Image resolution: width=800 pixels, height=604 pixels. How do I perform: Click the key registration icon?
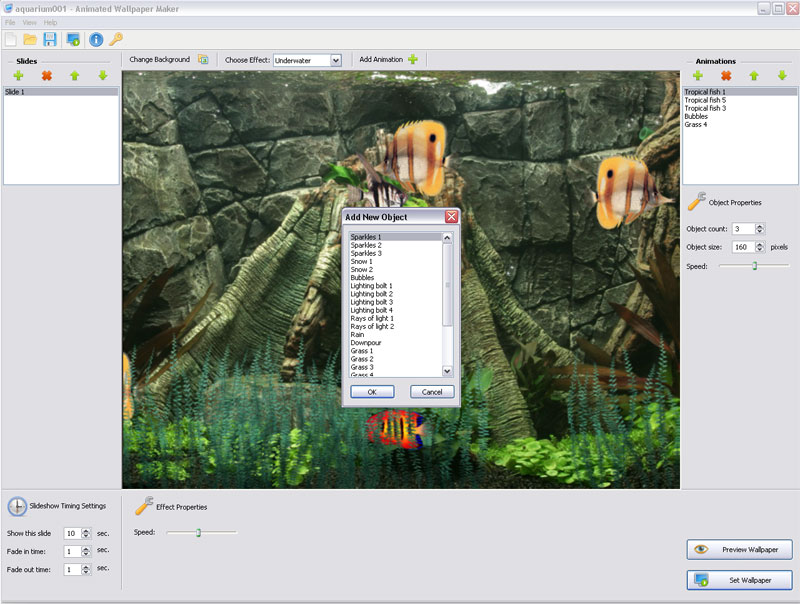[116, 40]
